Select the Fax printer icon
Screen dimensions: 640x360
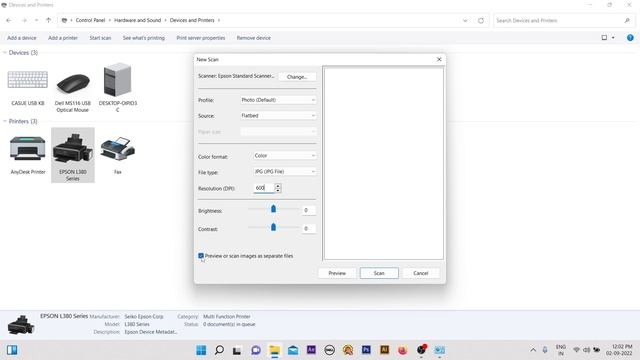[118, 155]
